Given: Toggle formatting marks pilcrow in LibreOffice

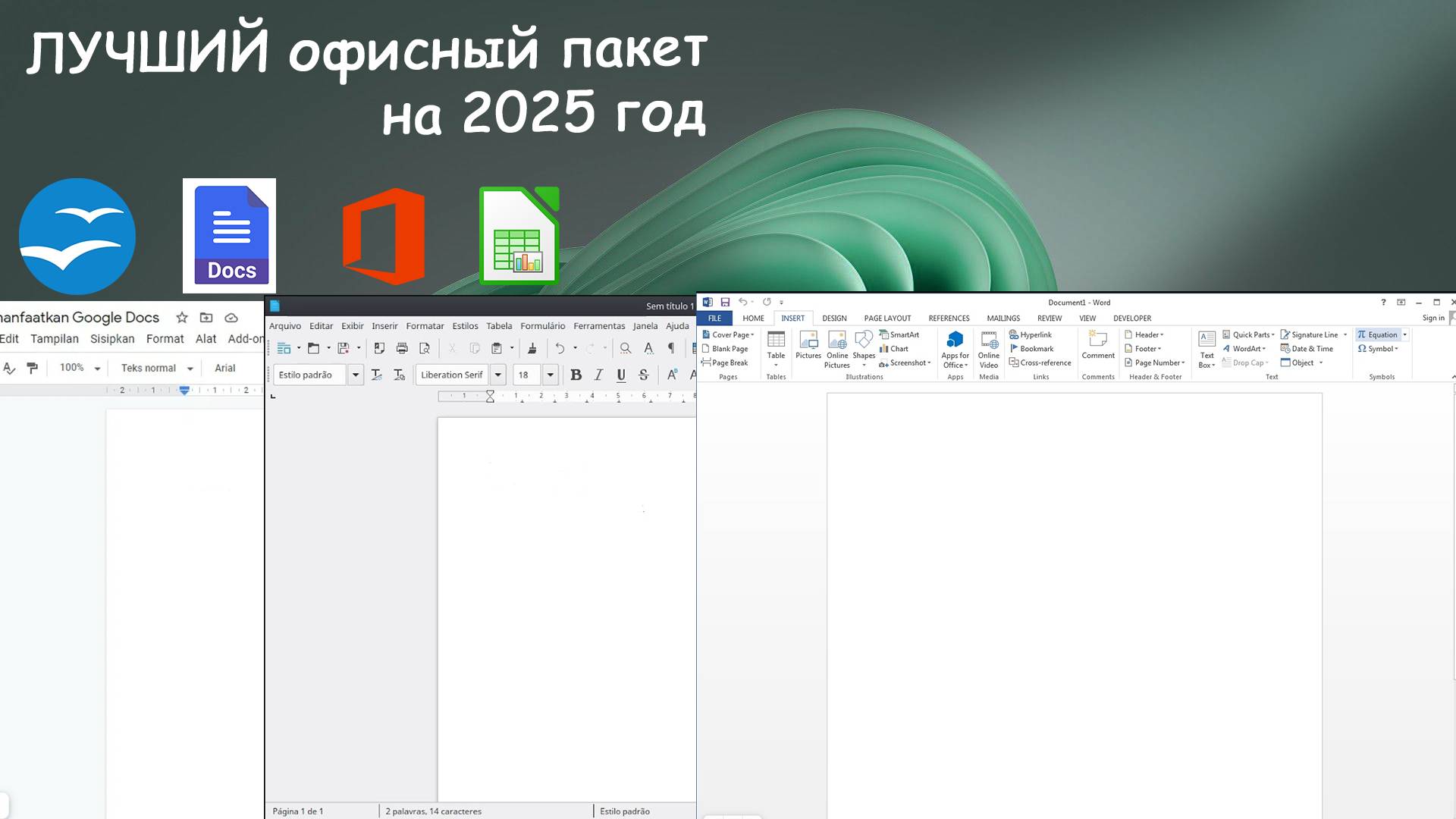Looking at the screenshot, I should 672,349.
